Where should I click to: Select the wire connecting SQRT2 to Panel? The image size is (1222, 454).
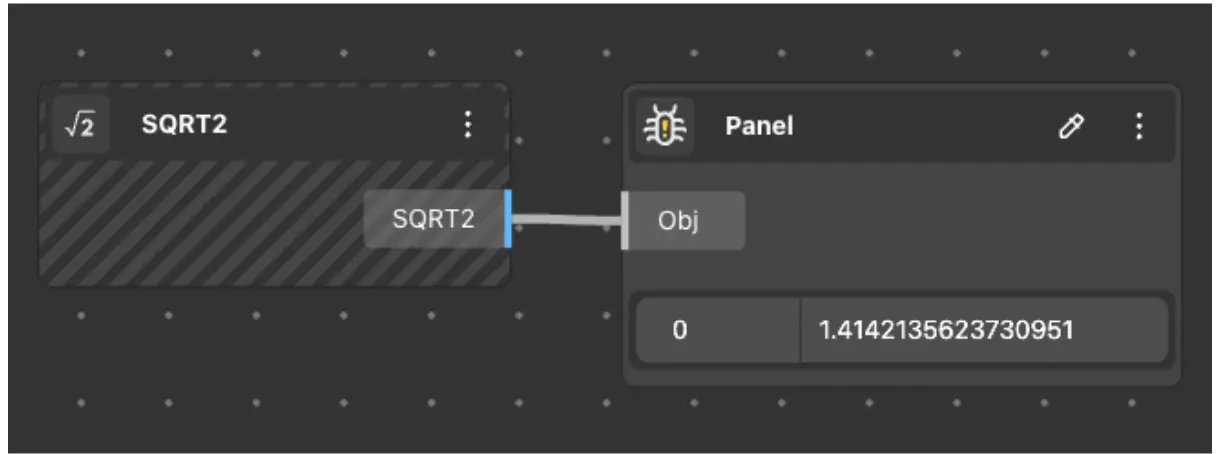pyautogui.click(x=565, y=219)
